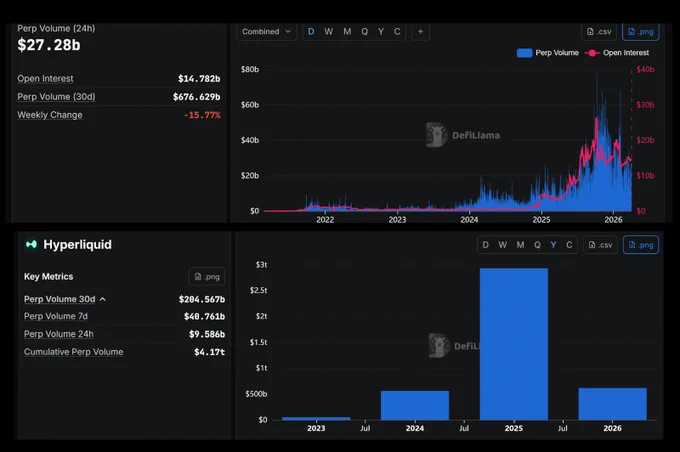Download top chart as .csv
The width and height of the screenshot is (680, 452).
[x=599, y=32]
